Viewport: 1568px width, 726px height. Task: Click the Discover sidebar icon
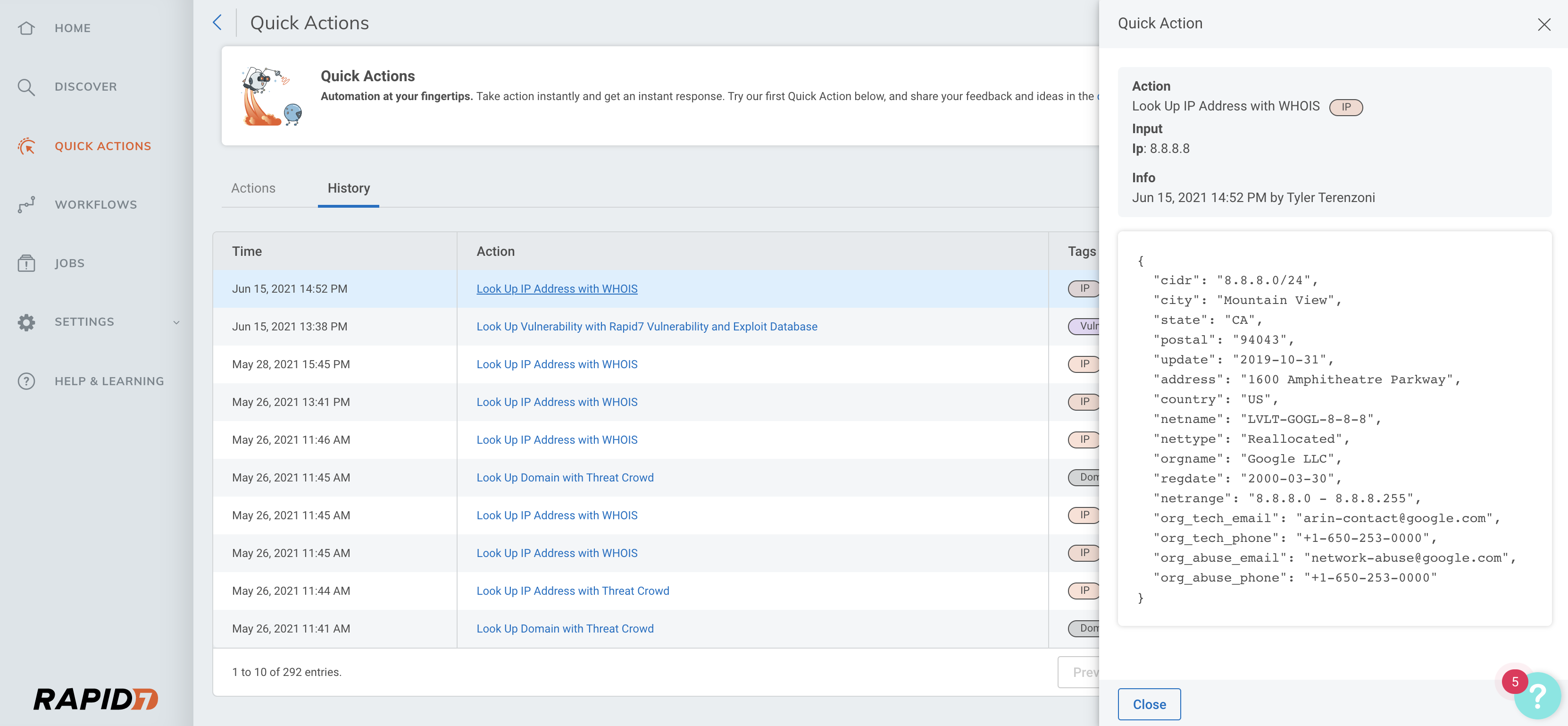[x=27, y=86]
